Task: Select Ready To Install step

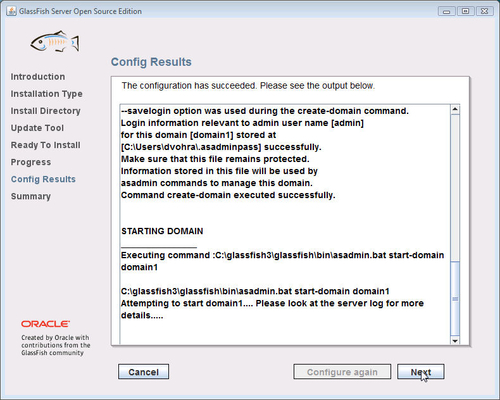Action: [x=45, y=145]
